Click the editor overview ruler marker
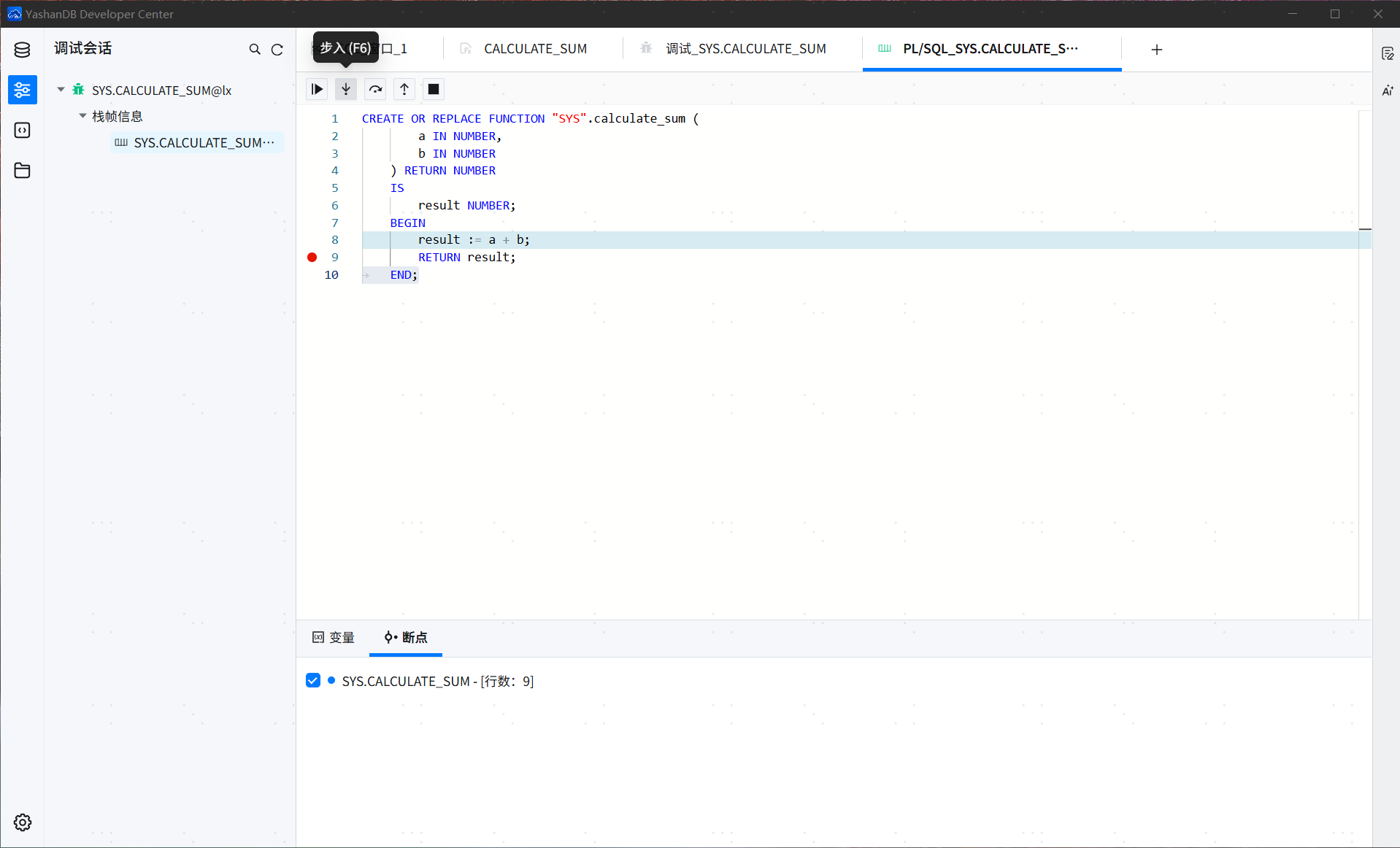 1365,229
